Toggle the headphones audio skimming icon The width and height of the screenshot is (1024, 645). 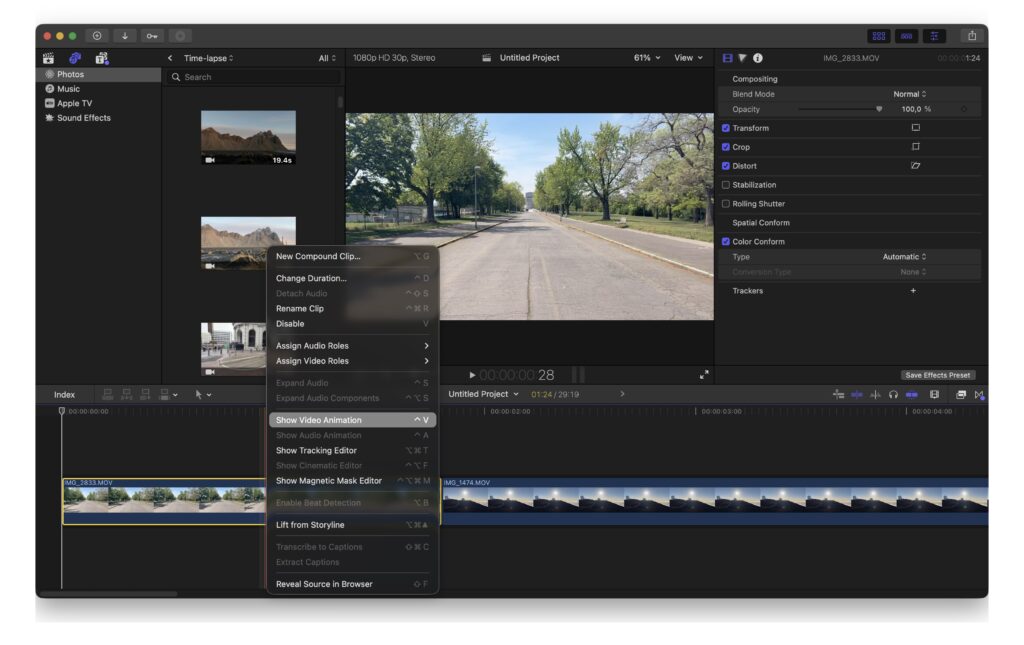pyautogui.click(x=893, y=394)
